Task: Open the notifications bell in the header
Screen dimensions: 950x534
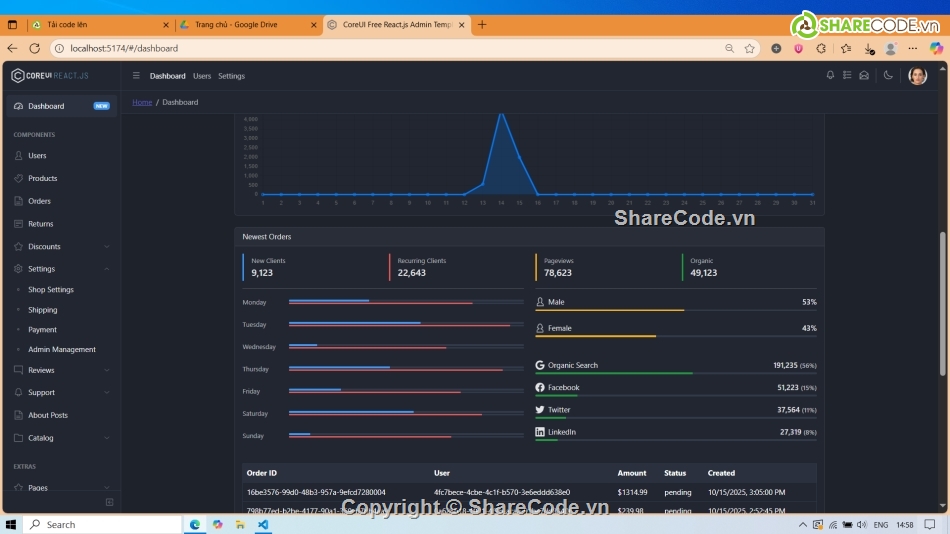Action: click(830, 76)
